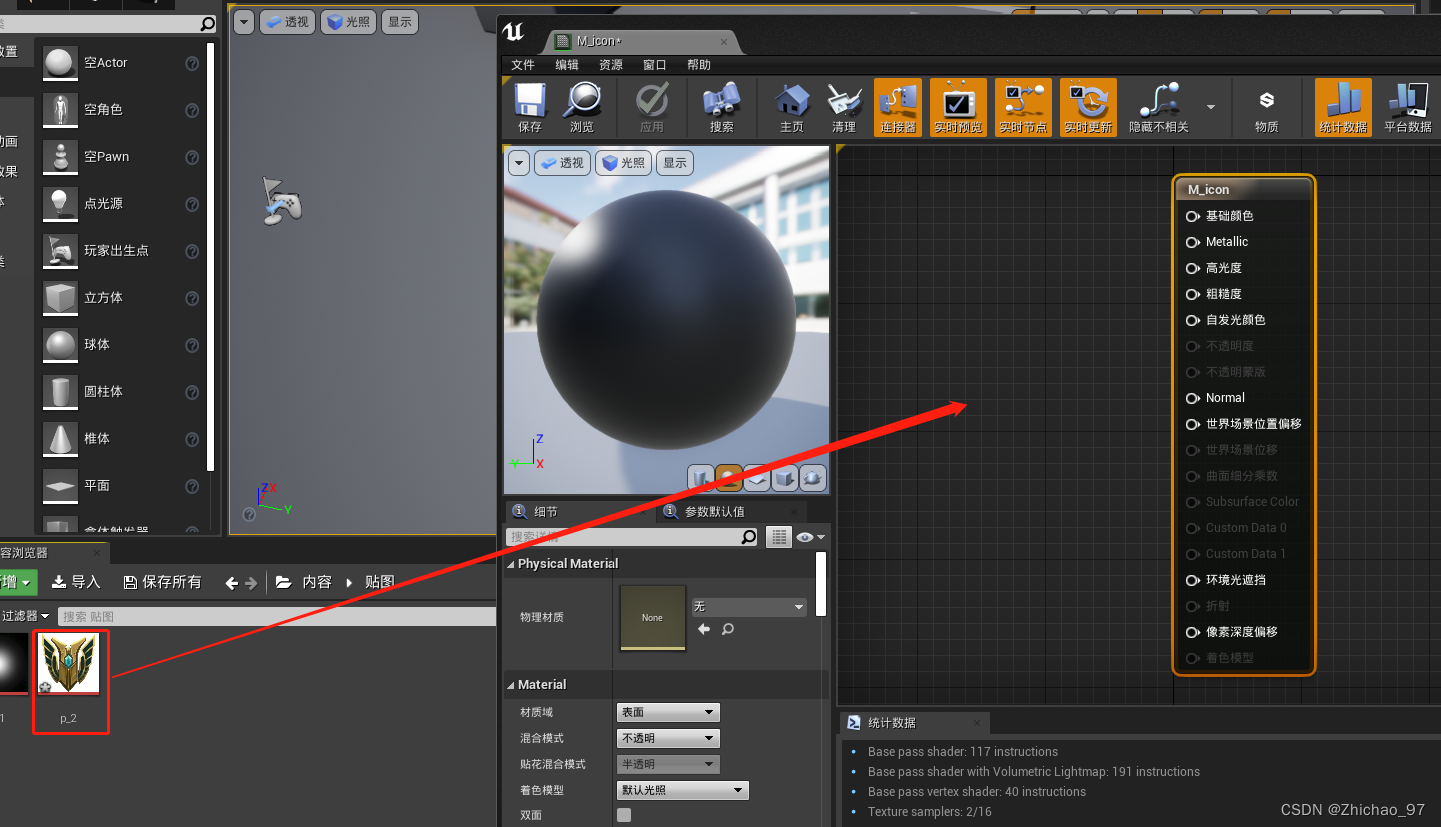Click the 物理材质 None thumbnail swatch

pos(653,618)
